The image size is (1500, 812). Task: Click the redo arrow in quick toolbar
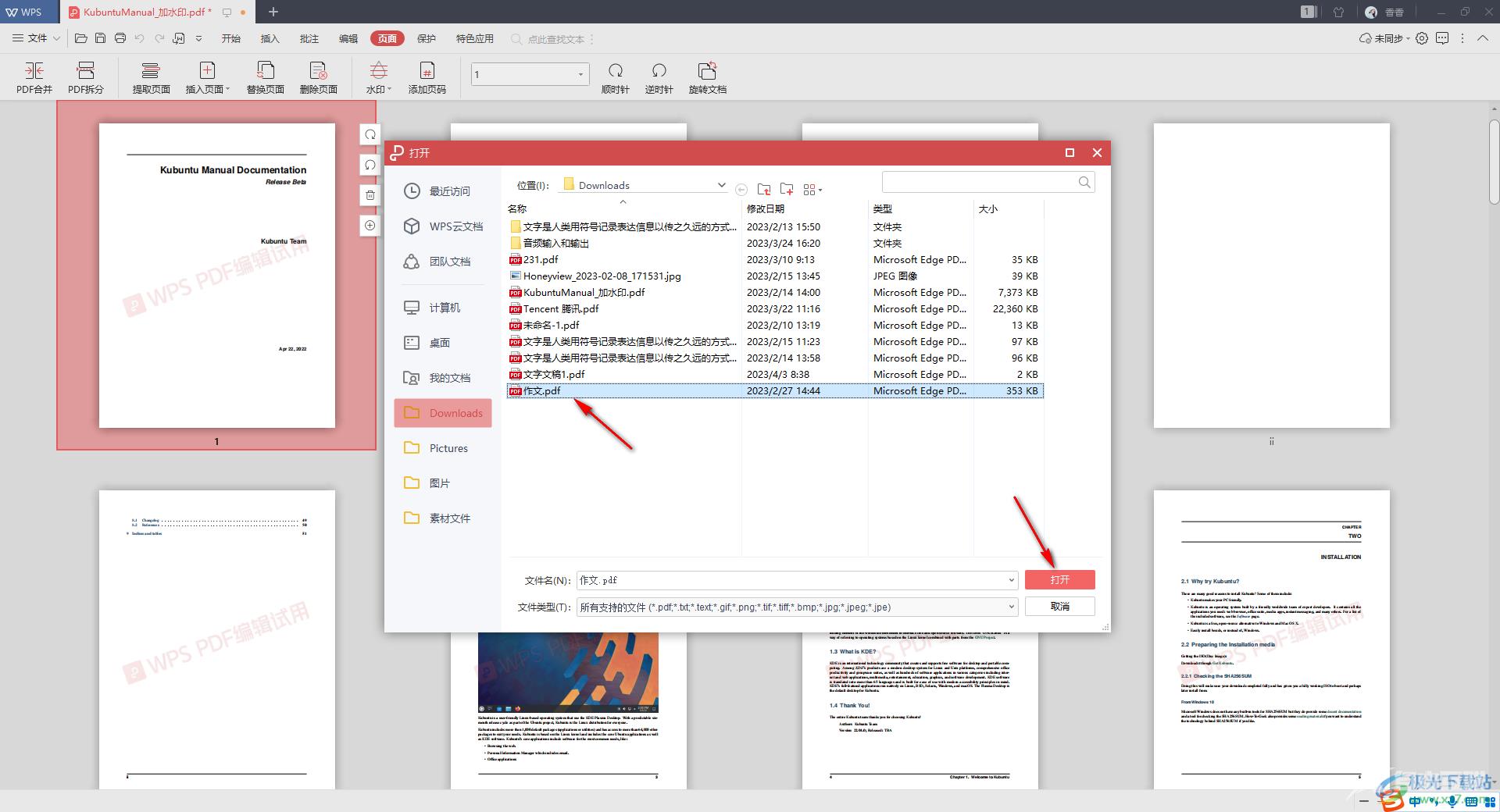click(x=159, y=38)
